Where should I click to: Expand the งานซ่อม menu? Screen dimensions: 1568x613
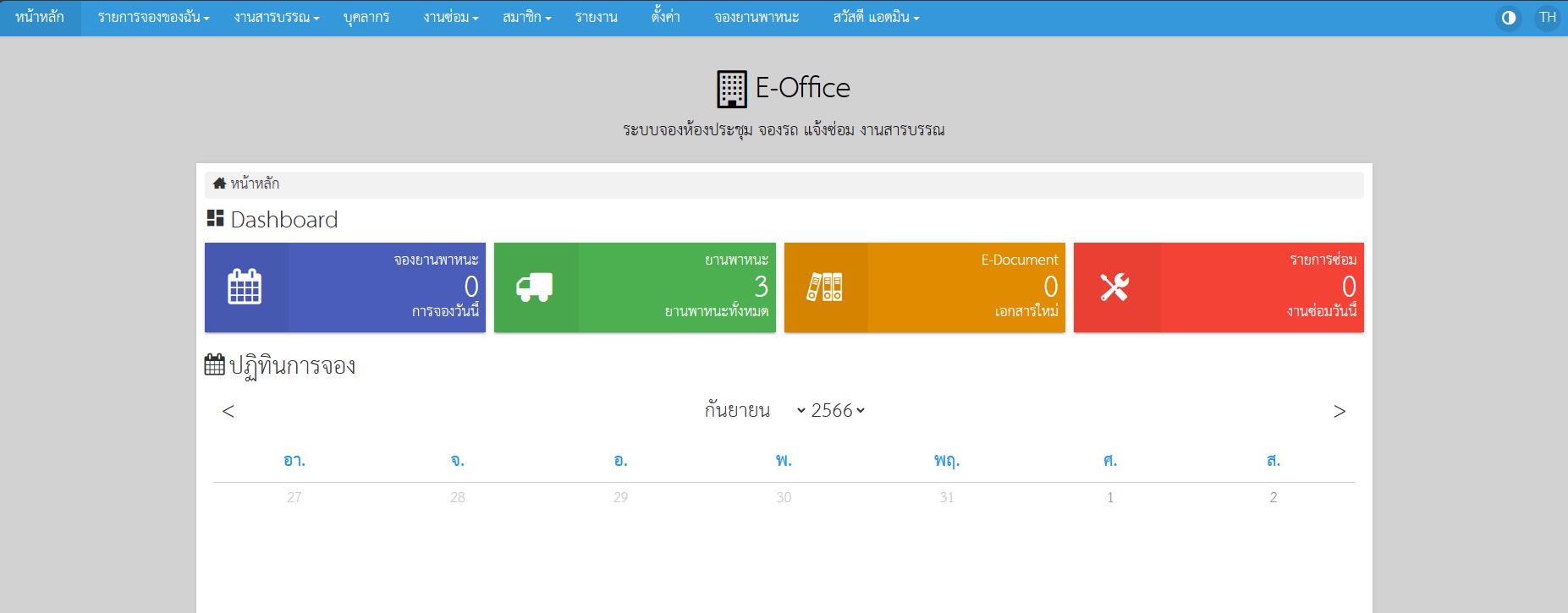click(x=451, y=18)
